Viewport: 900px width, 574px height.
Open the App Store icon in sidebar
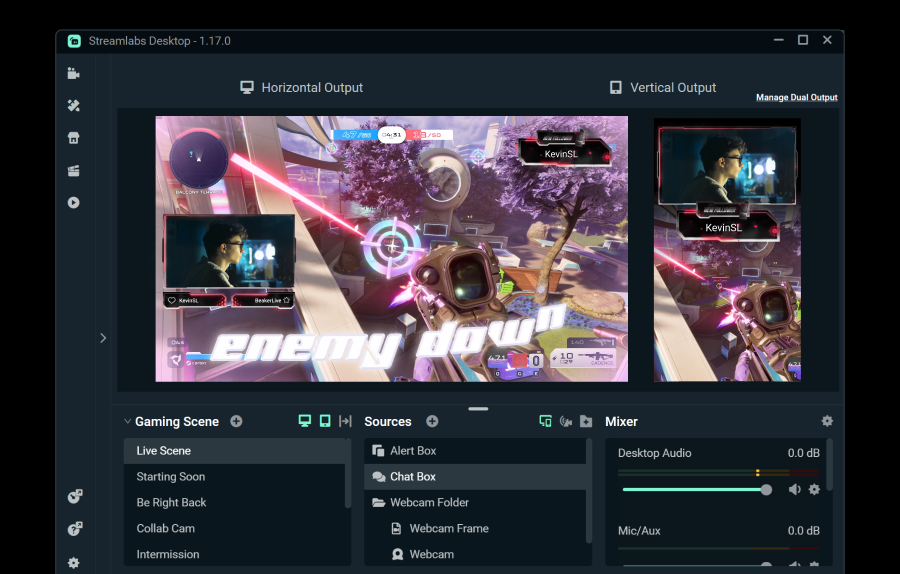coord(73,138)
